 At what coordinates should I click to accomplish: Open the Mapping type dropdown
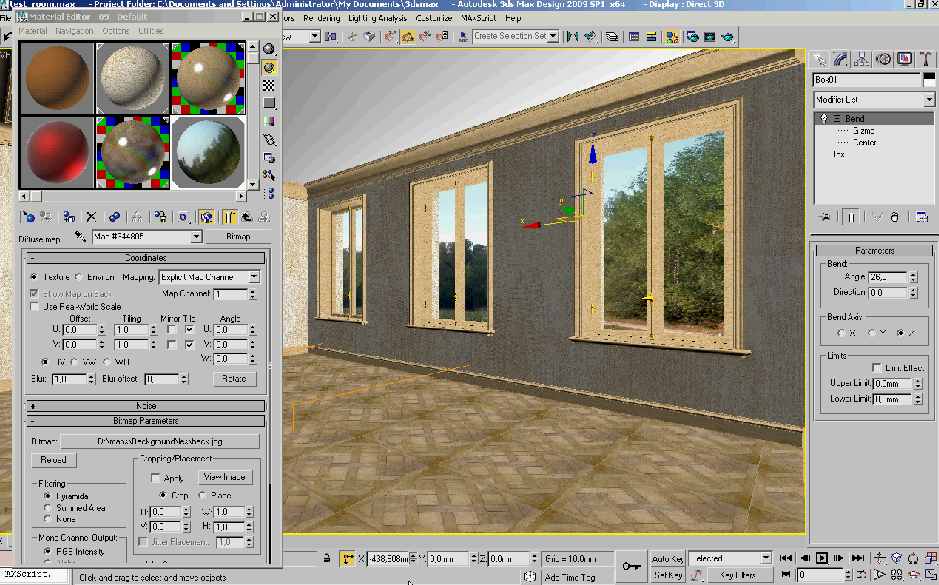tap(254, 277)
